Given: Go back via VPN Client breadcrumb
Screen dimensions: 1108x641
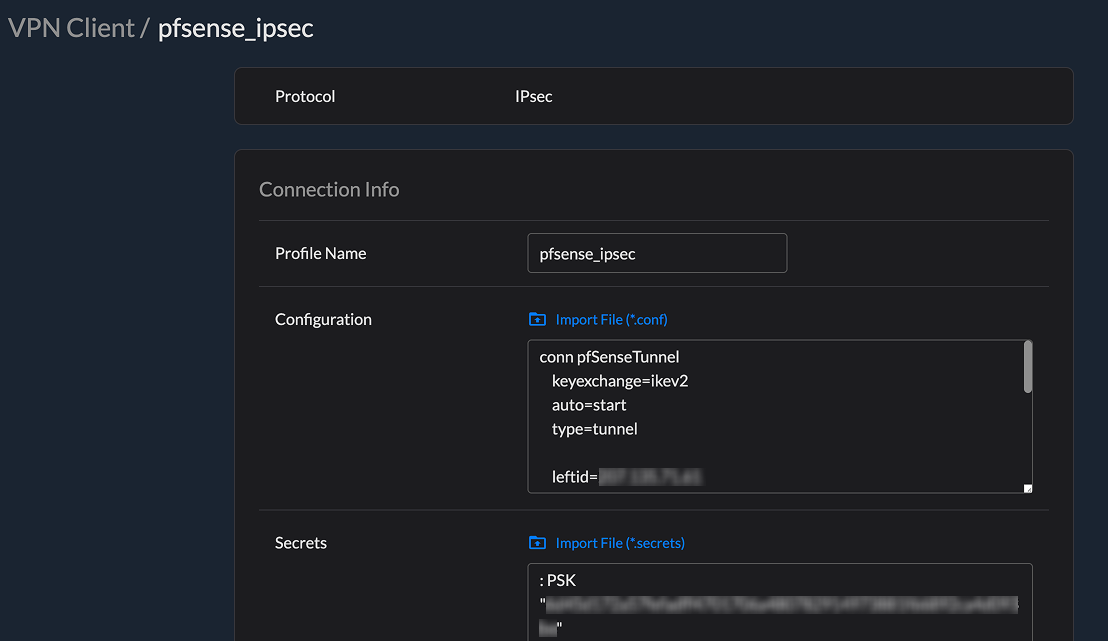Looking at the screenshot, I should (71, 28).
